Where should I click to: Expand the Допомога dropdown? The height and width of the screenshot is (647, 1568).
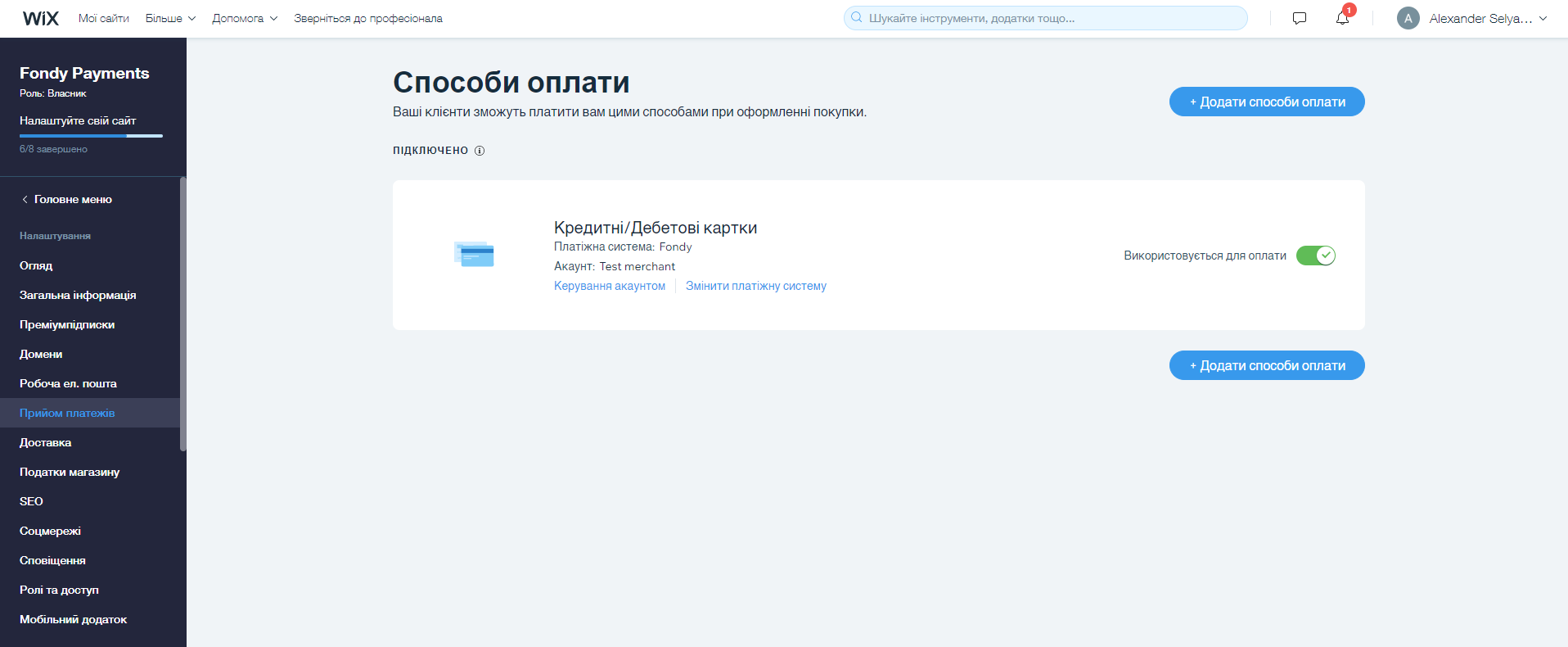tap(245, 18)
